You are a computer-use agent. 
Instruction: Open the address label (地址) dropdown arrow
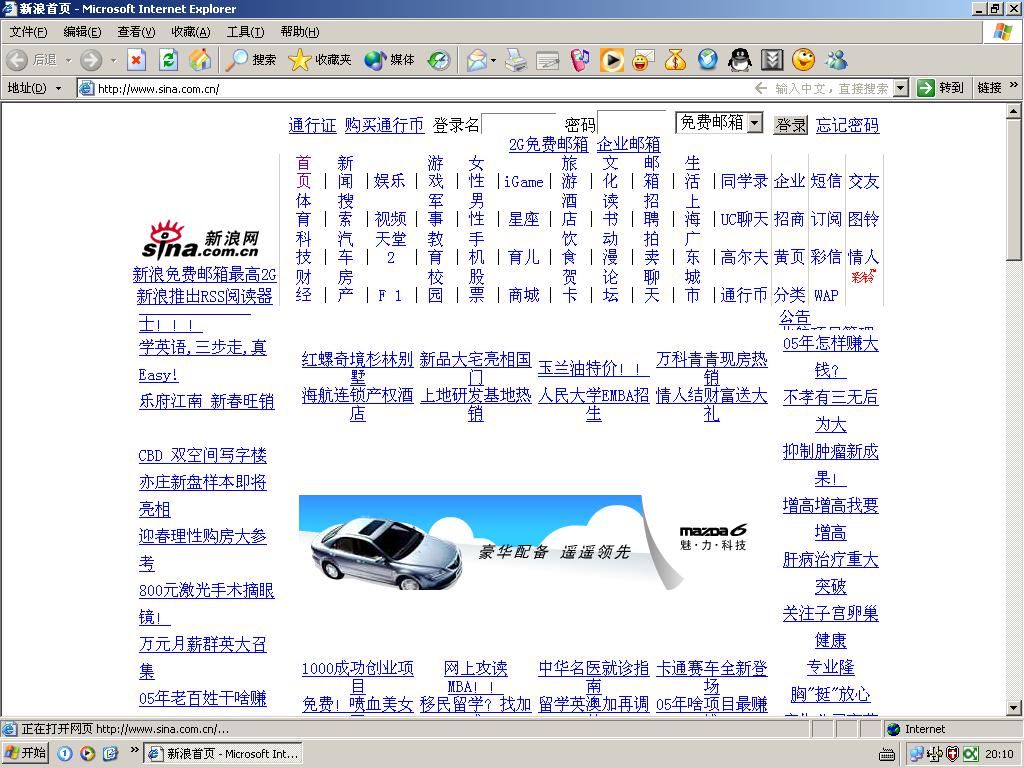(58, 88)
